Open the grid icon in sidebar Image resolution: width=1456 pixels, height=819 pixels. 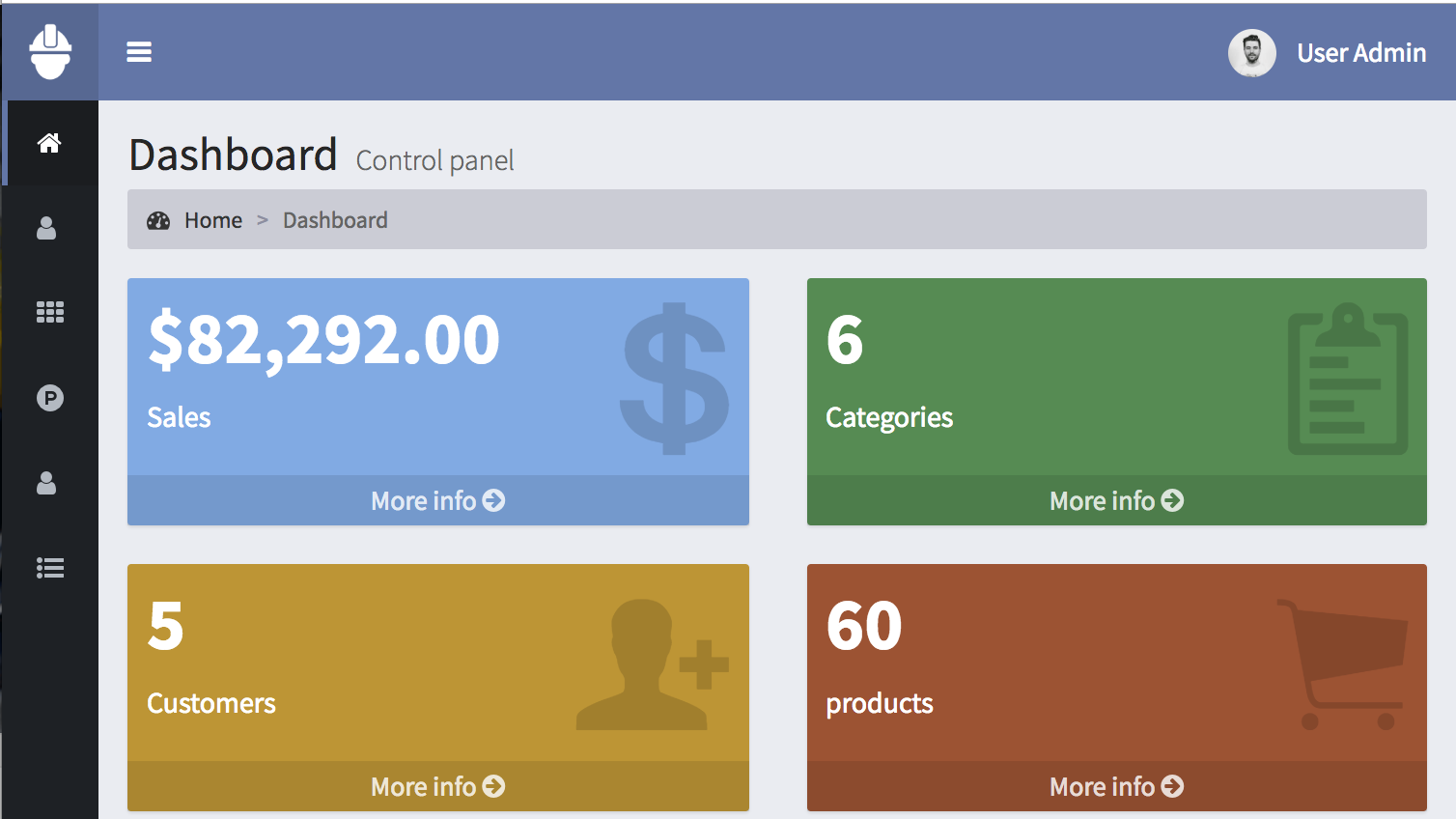(x=49, y=312)
